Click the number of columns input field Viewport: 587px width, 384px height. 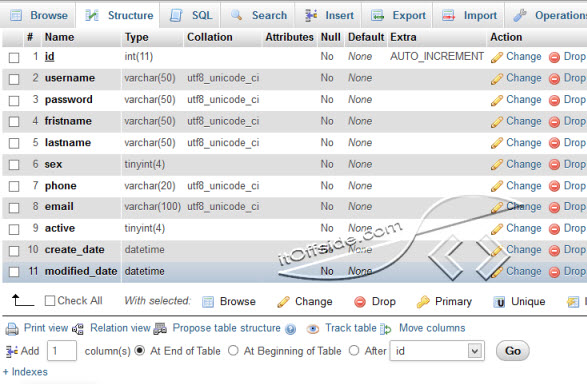point(62,351)
